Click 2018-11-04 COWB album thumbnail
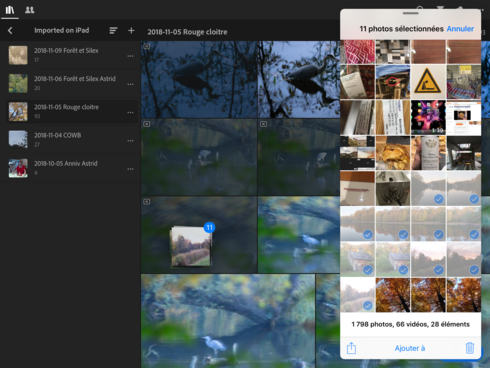 pos(18,139)
